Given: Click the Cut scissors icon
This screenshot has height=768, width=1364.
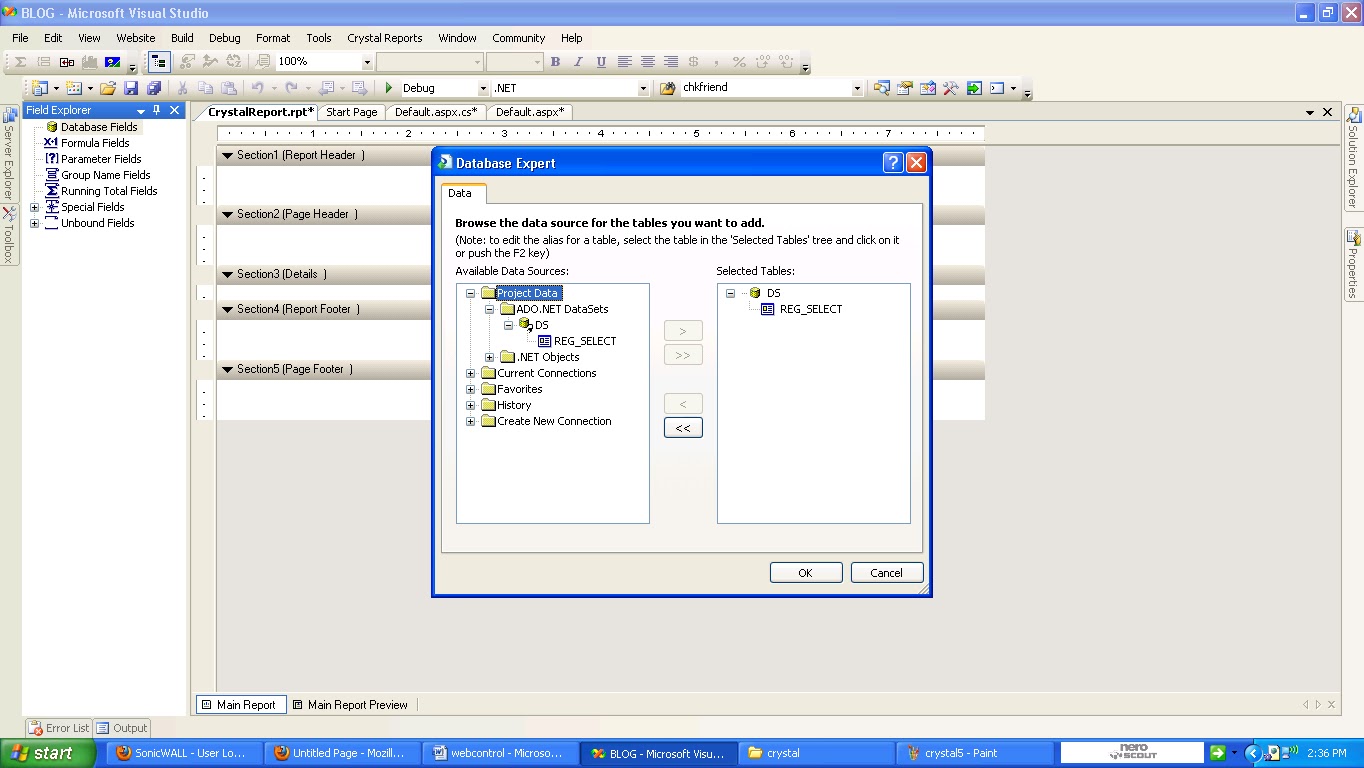Looking at the screenshot, I should click(x=182, y=88).
